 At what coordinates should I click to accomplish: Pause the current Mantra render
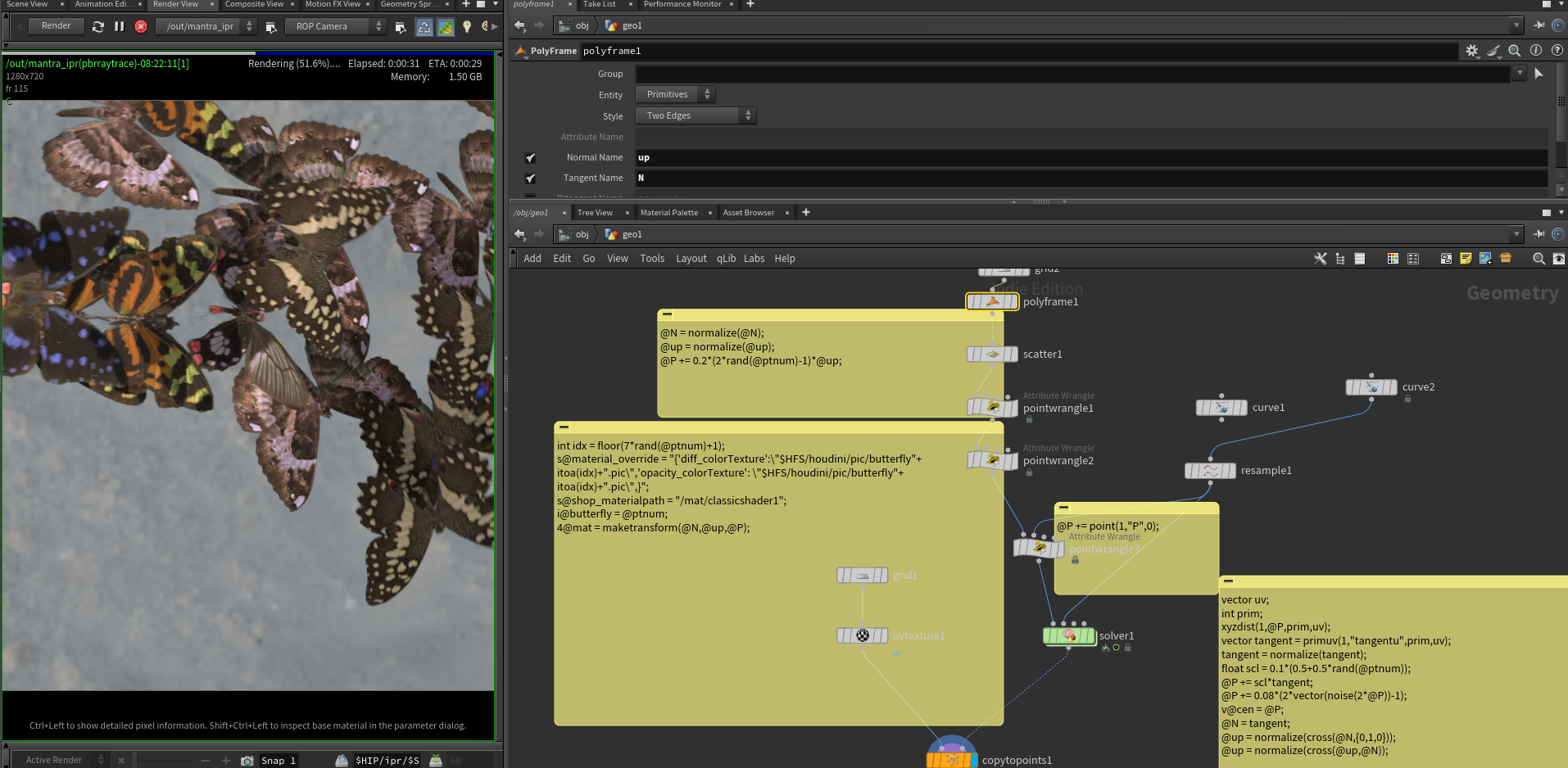(x=120, y=26)
